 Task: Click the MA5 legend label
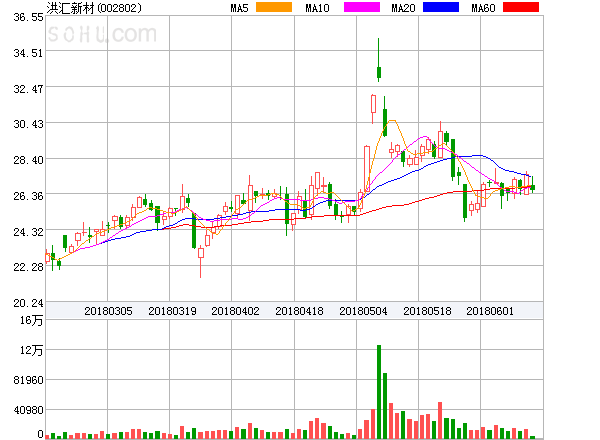pyautogui.click(x=239, y=8)
